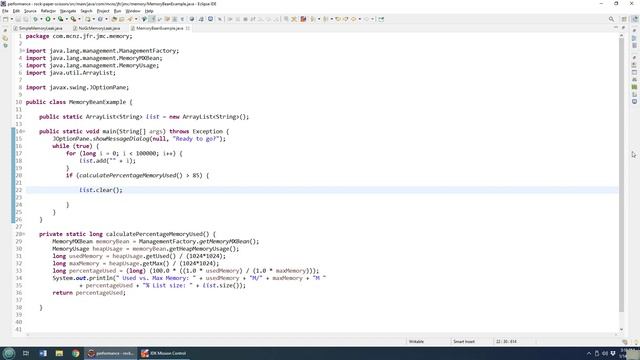Open the File menu
This screenshot has height=360, width=640.
tap(5, 11)
